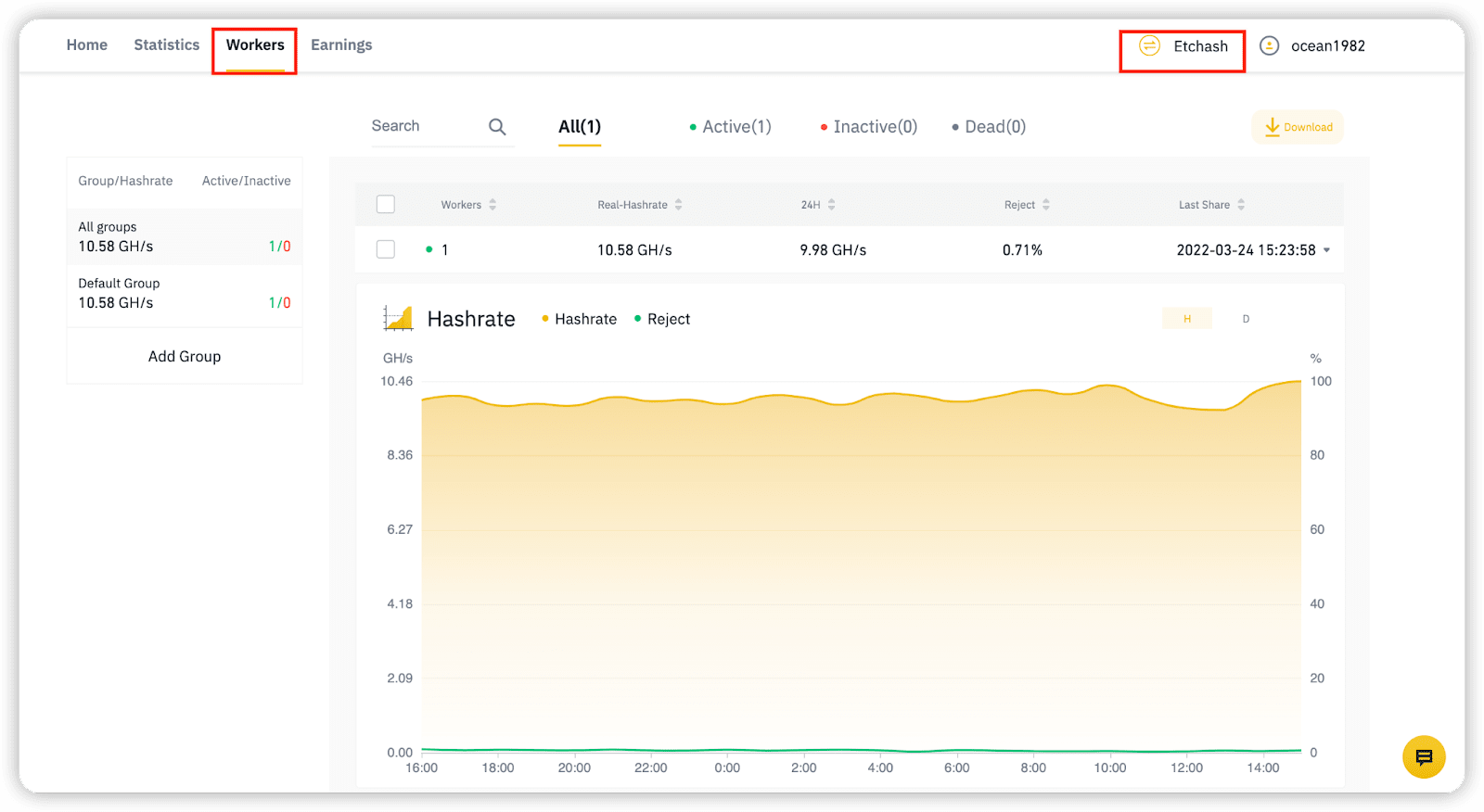Click the Group/Hashrate column label
Screen dimensions: 1484x812
[x=125, y=181]
